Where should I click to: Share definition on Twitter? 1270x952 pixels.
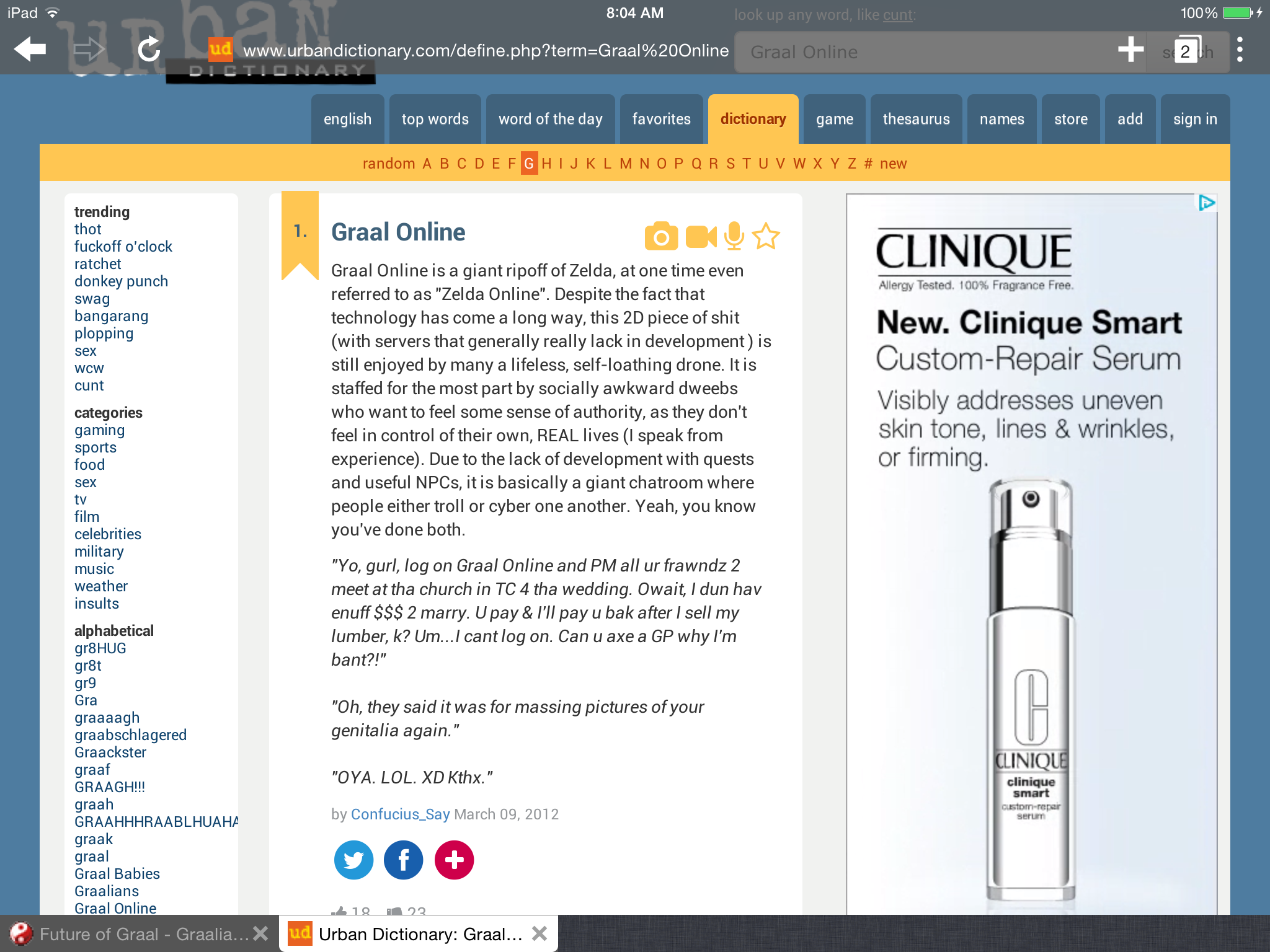353,860
